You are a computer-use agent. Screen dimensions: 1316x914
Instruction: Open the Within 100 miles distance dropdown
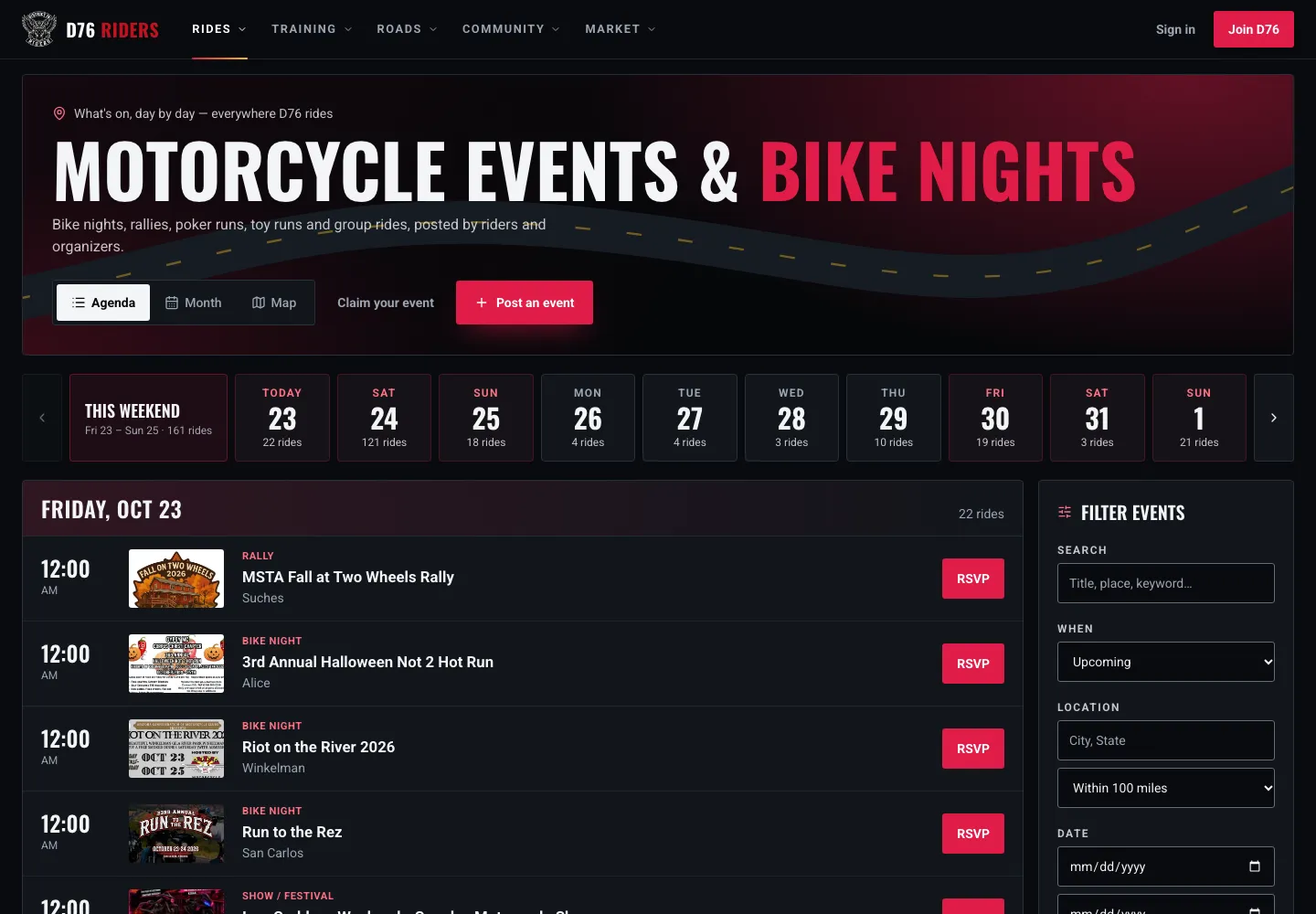[1166, 788]
